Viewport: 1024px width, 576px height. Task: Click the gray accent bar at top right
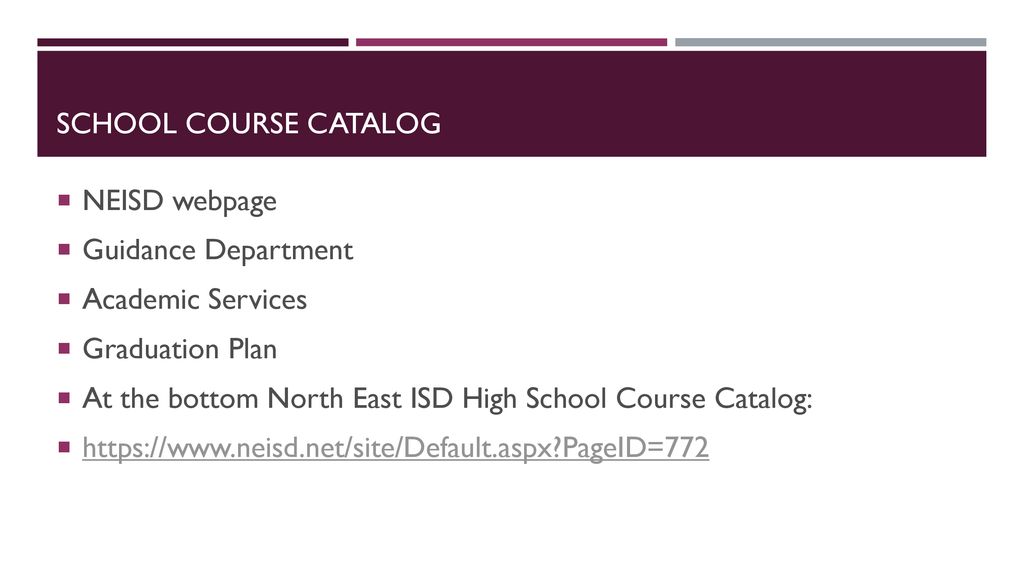(831, 42)
